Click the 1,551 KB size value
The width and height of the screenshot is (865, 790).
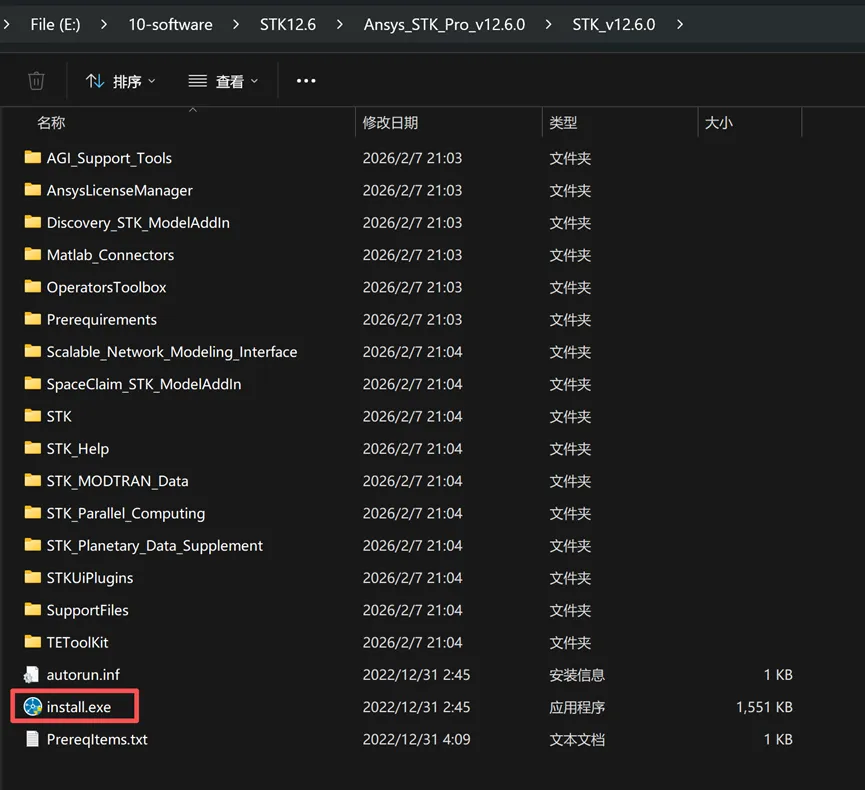tap(764, 707)
